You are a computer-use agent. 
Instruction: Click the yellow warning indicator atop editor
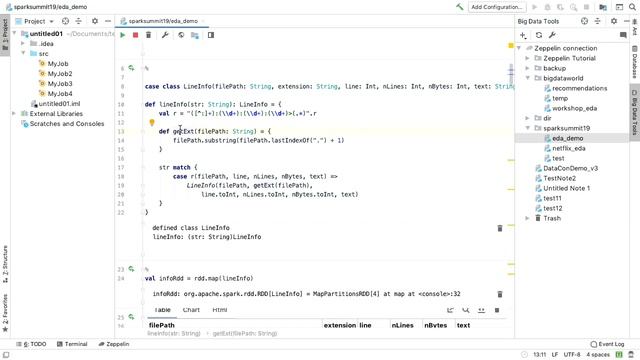point(511,46)
